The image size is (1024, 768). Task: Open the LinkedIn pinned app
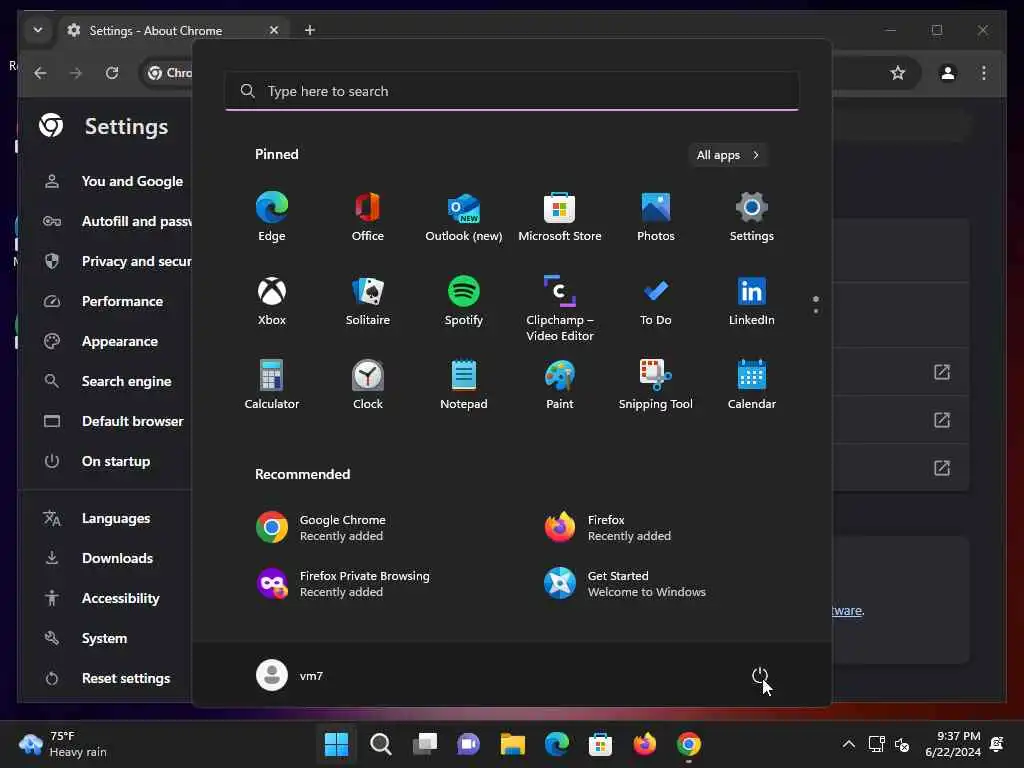click(752, 300)
